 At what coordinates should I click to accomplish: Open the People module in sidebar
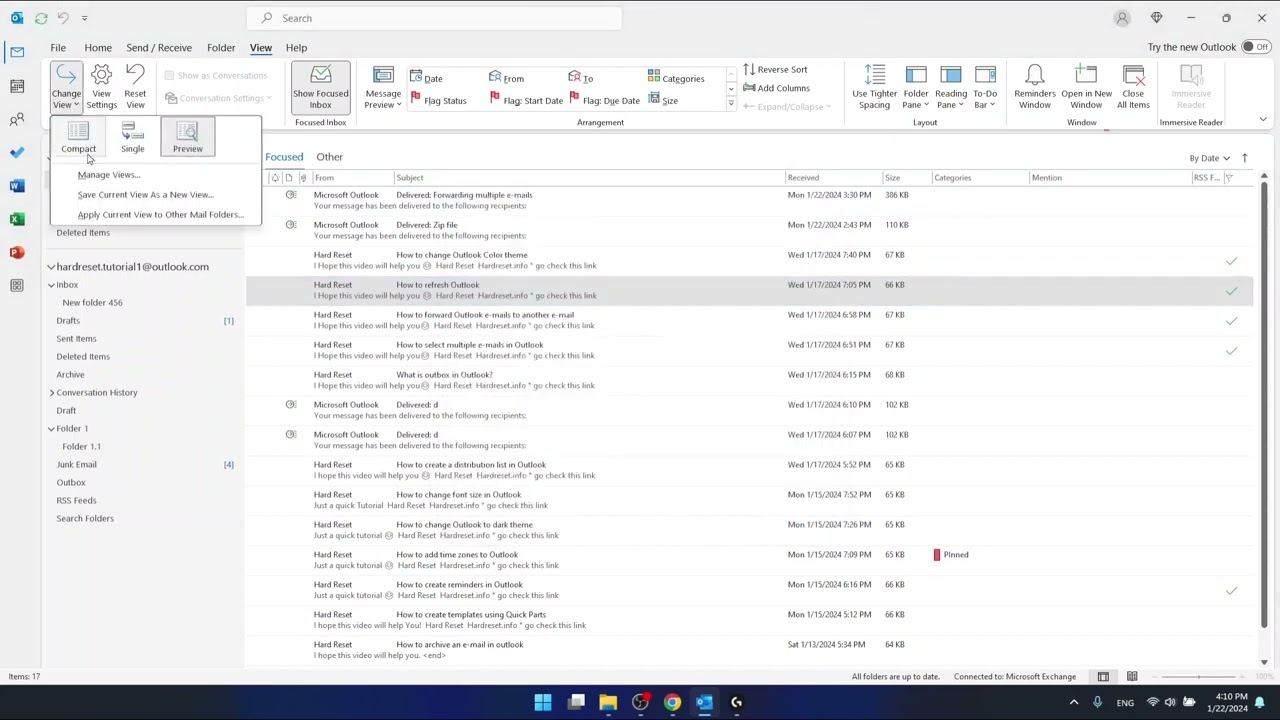point(17,119)
